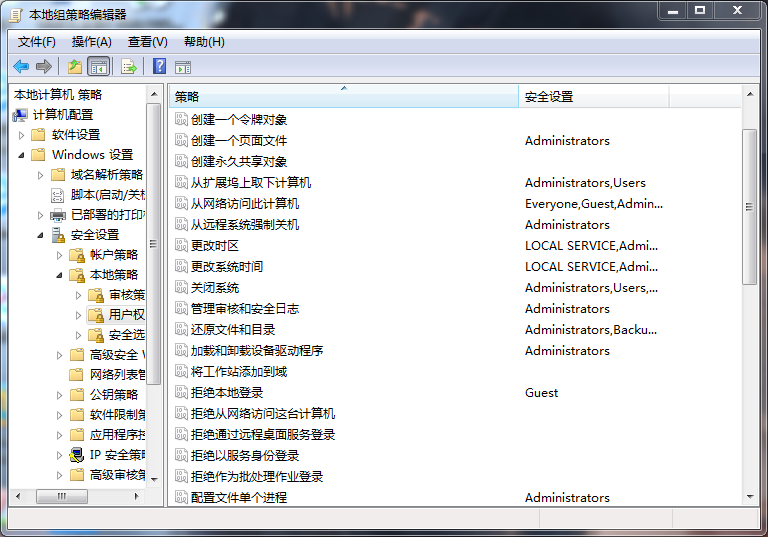Select the 网络列表管理器策略 tree item
This screenshot has width=768, height=537.
[x=117, y=375]
